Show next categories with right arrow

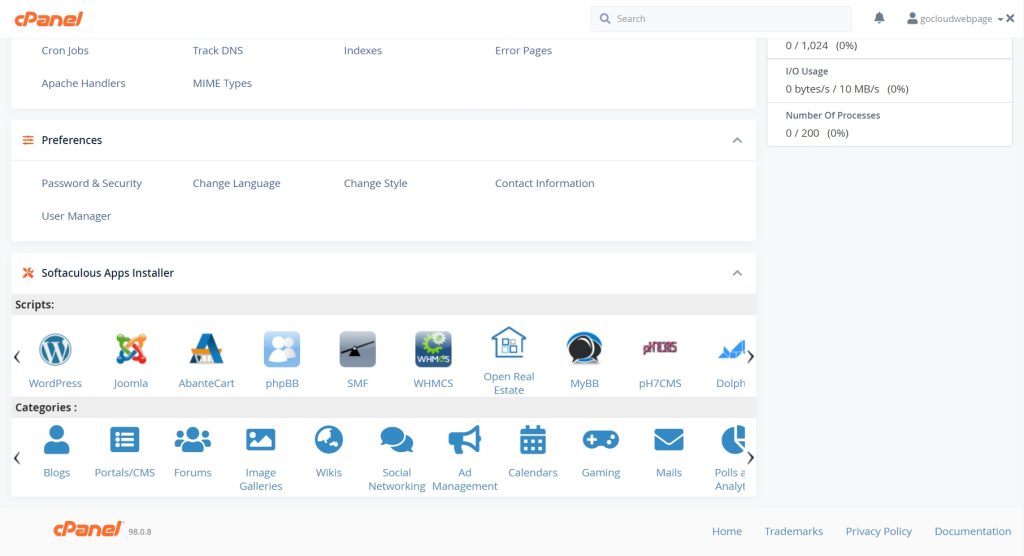point(750,458)
